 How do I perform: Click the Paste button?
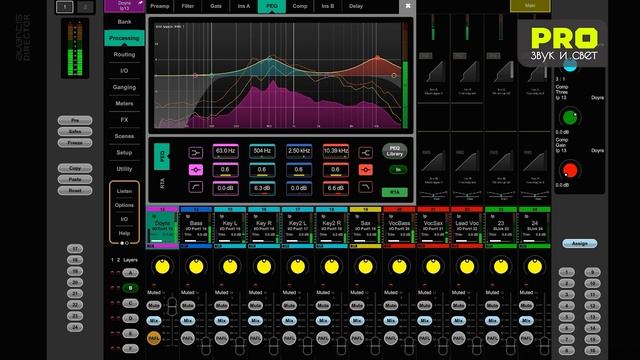click(75, 179)
